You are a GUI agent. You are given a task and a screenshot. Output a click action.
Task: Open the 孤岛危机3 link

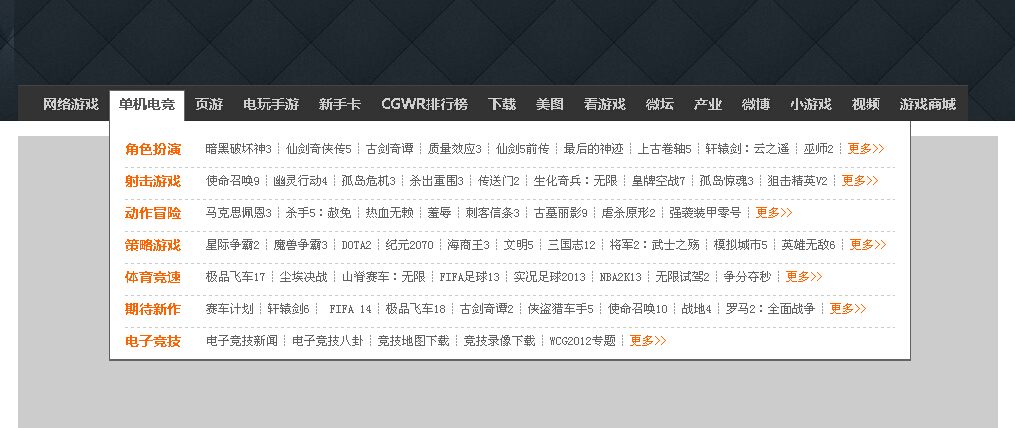click(368, 181)
